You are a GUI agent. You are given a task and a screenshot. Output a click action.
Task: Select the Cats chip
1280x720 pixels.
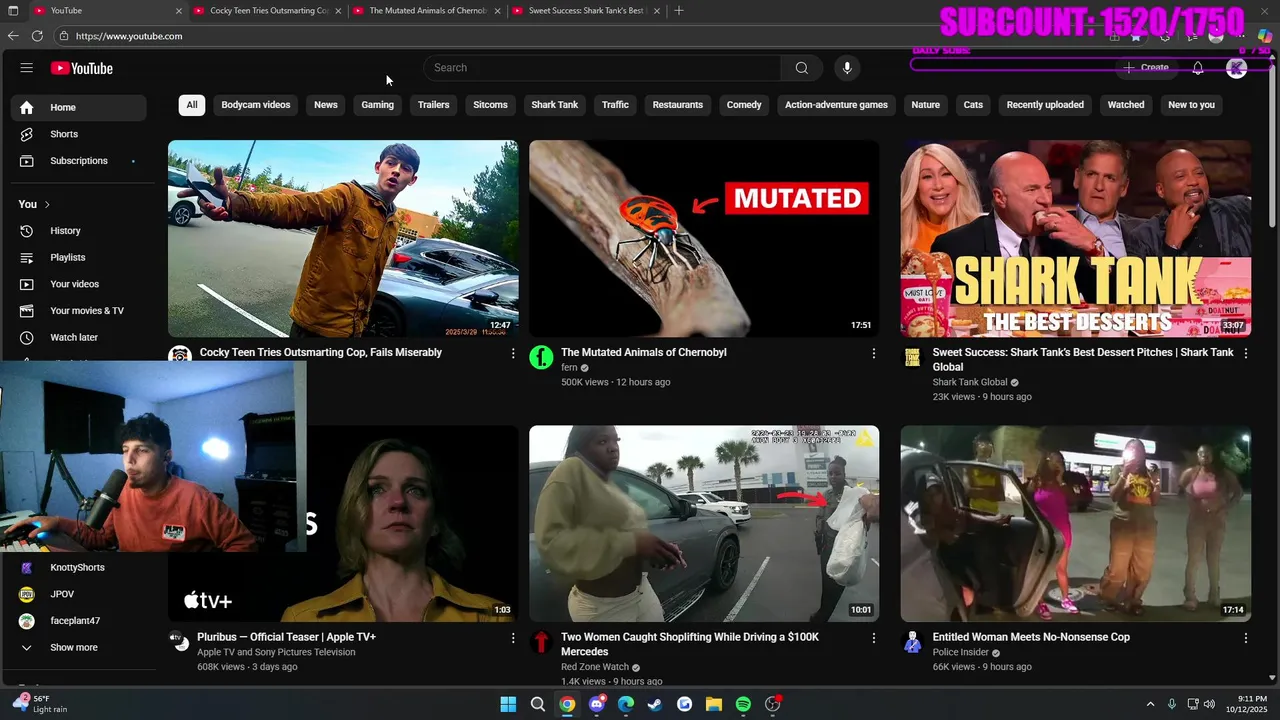click(974, 105)
